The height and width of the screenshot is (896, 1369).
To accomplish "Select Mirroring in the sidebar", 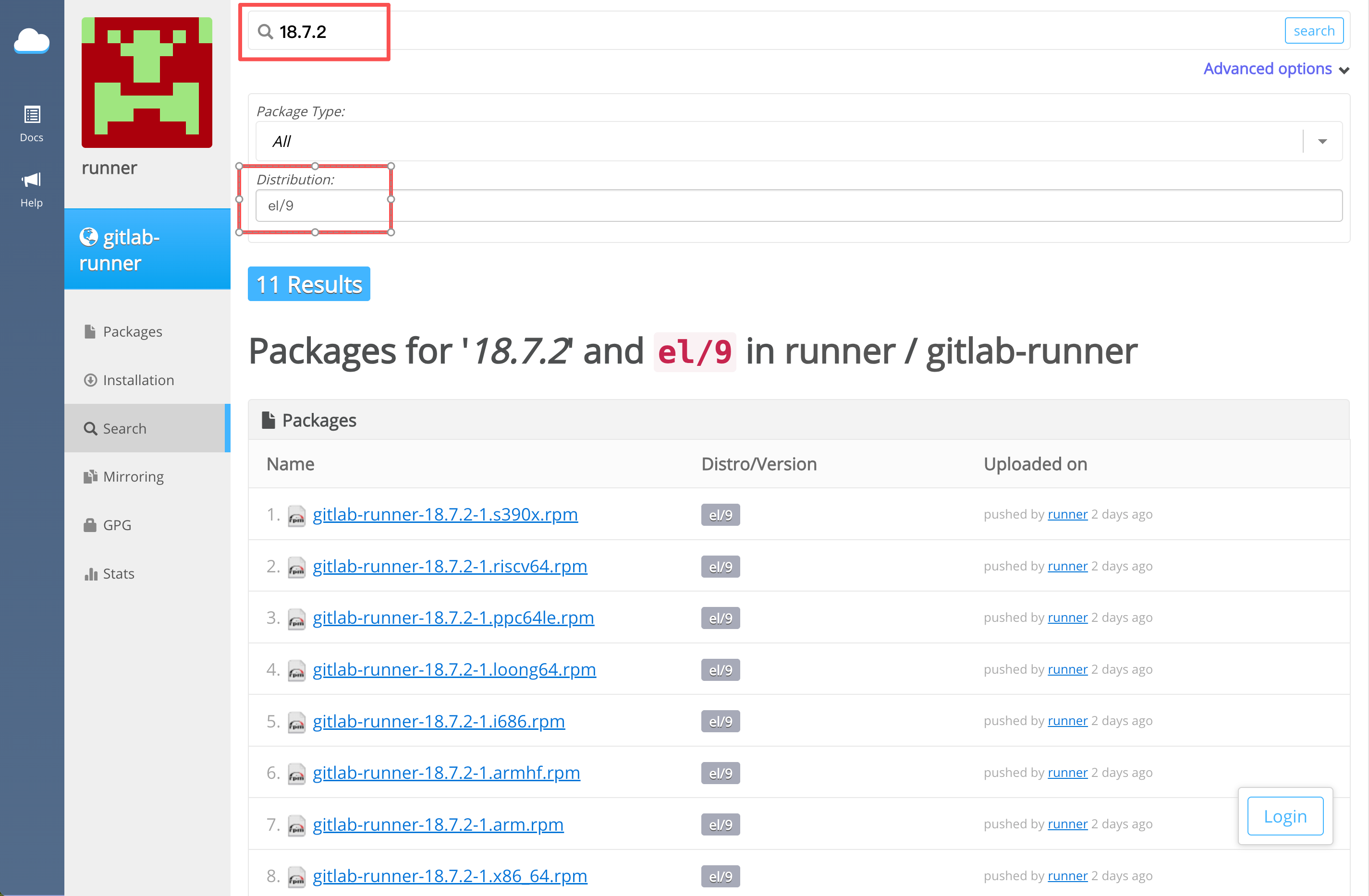I will 133,477.
